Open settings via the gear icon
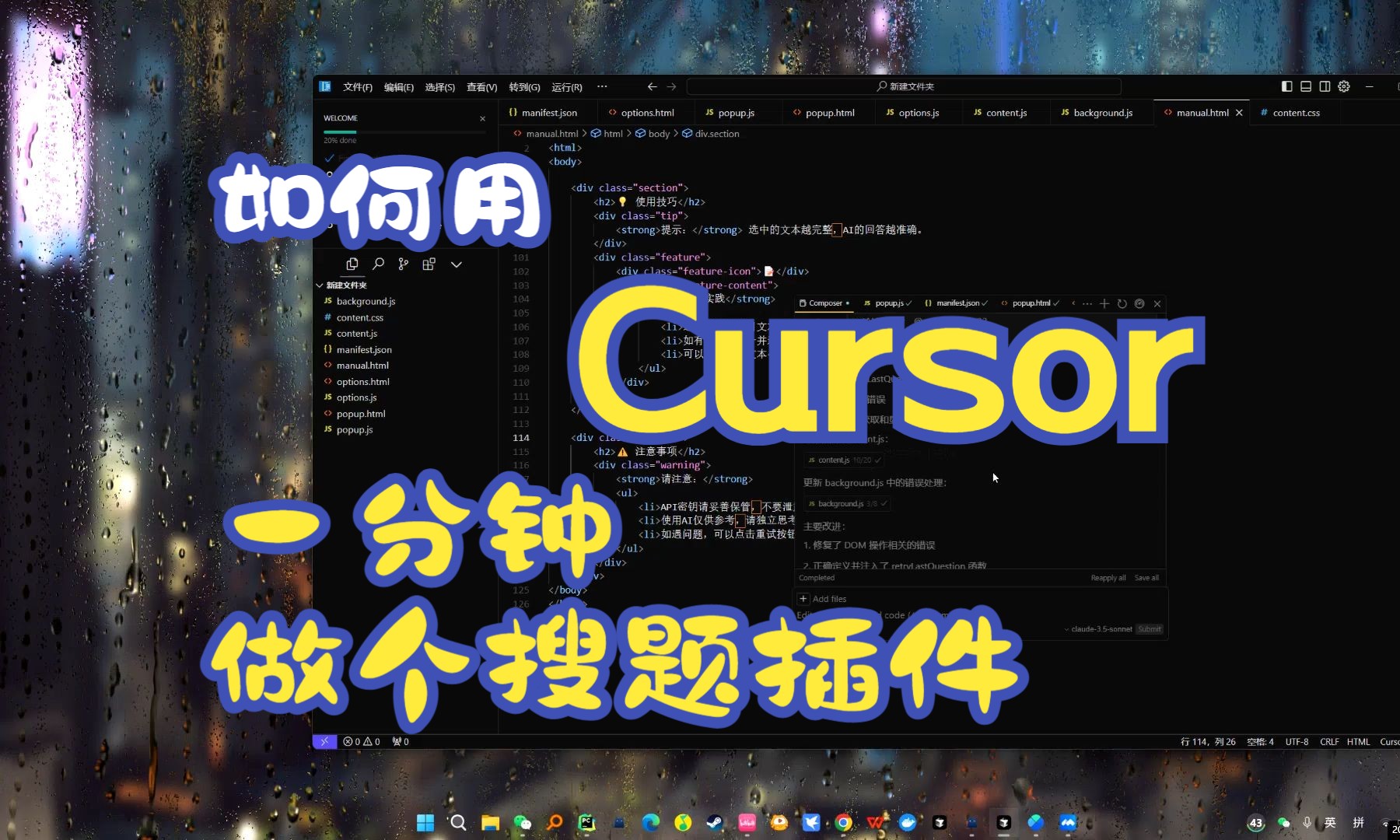This screenshot has height=840, width=1400. click(x=1344, y=86)
